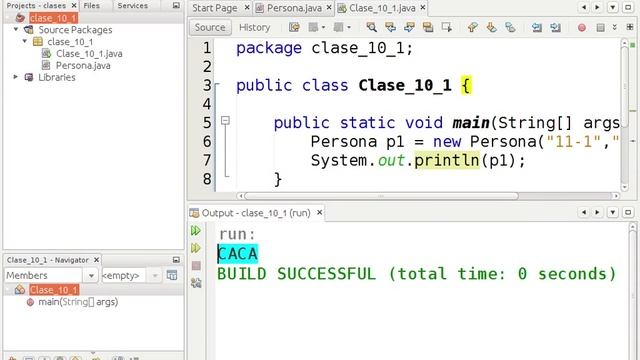Switch to the Files tab

[x=91, y=6]
